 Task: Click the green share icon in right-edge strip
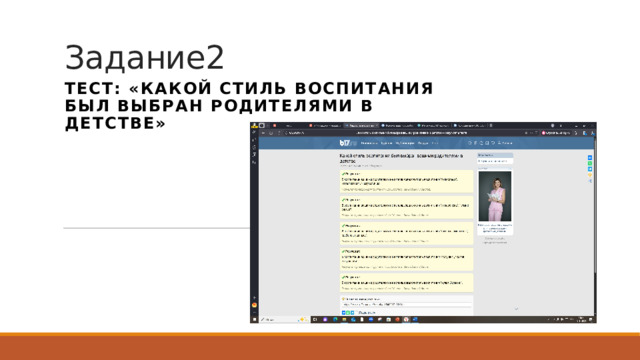590,163
